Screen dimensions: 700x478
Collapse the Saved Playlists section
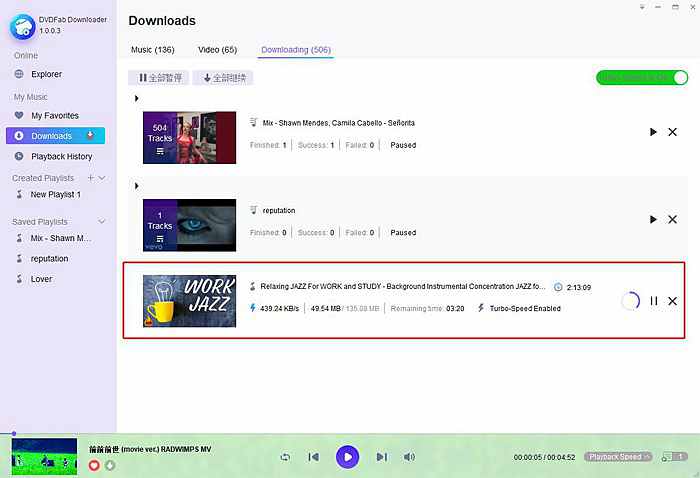point(102,221)
